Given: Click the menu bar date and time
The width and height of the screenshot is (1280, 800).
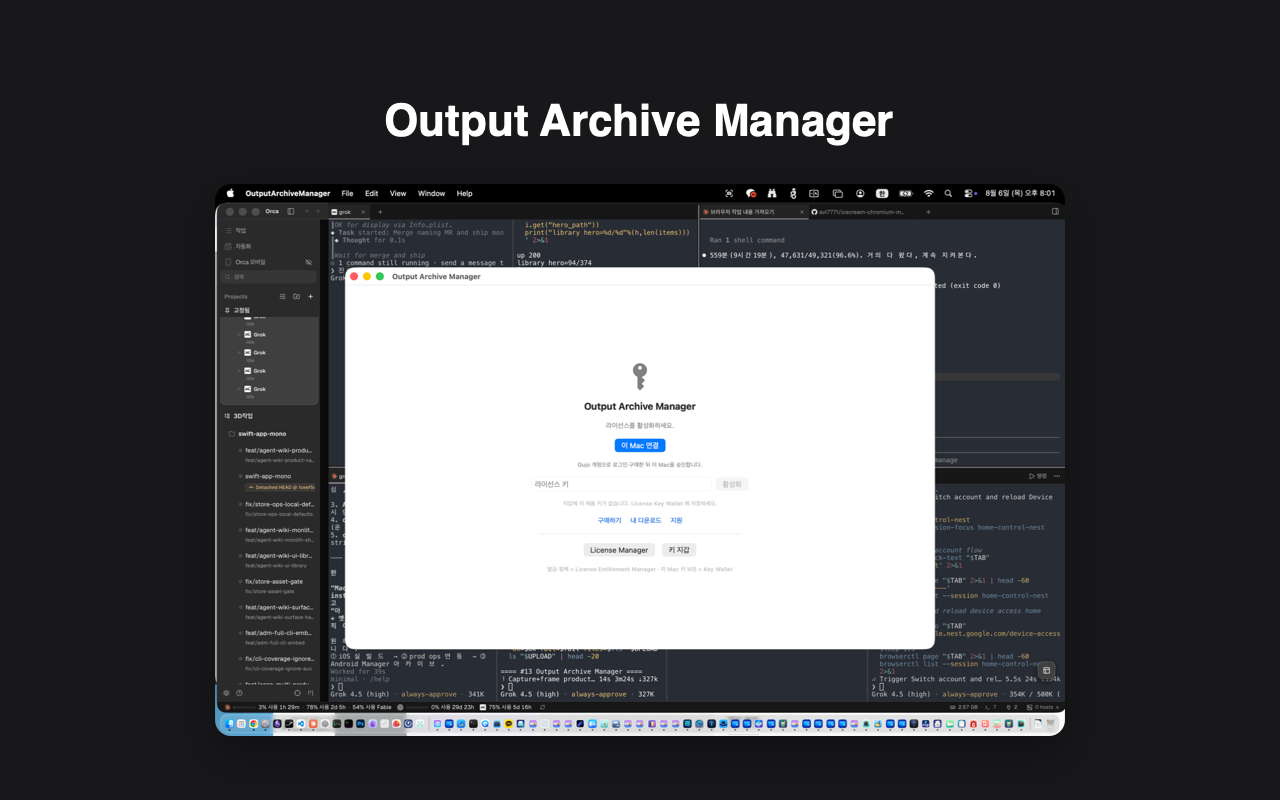Looking at the screenshot, I should point(1020,193).
